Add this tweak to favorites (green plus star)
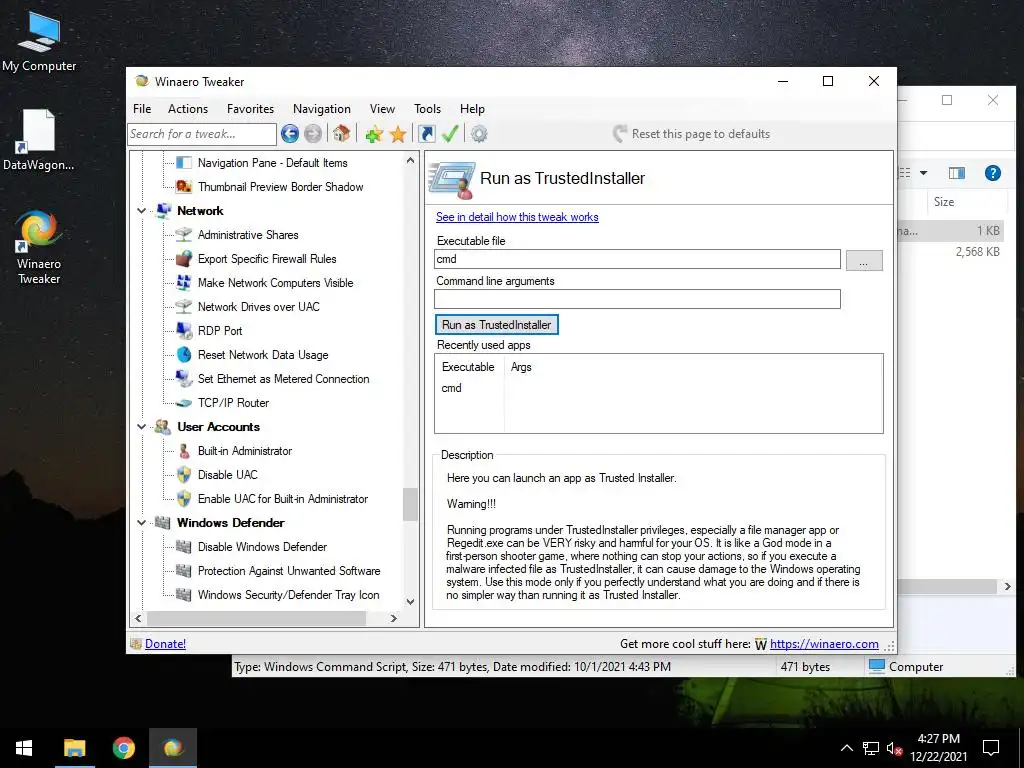The image size is (1024, 768). 374,134
